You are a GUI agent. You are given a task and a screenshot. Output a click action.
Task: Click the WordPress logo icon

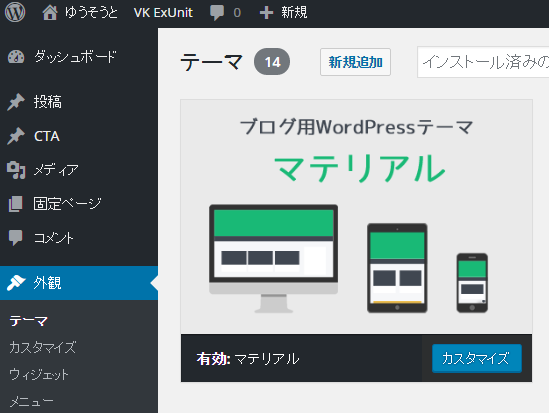(x=15, y=12)
